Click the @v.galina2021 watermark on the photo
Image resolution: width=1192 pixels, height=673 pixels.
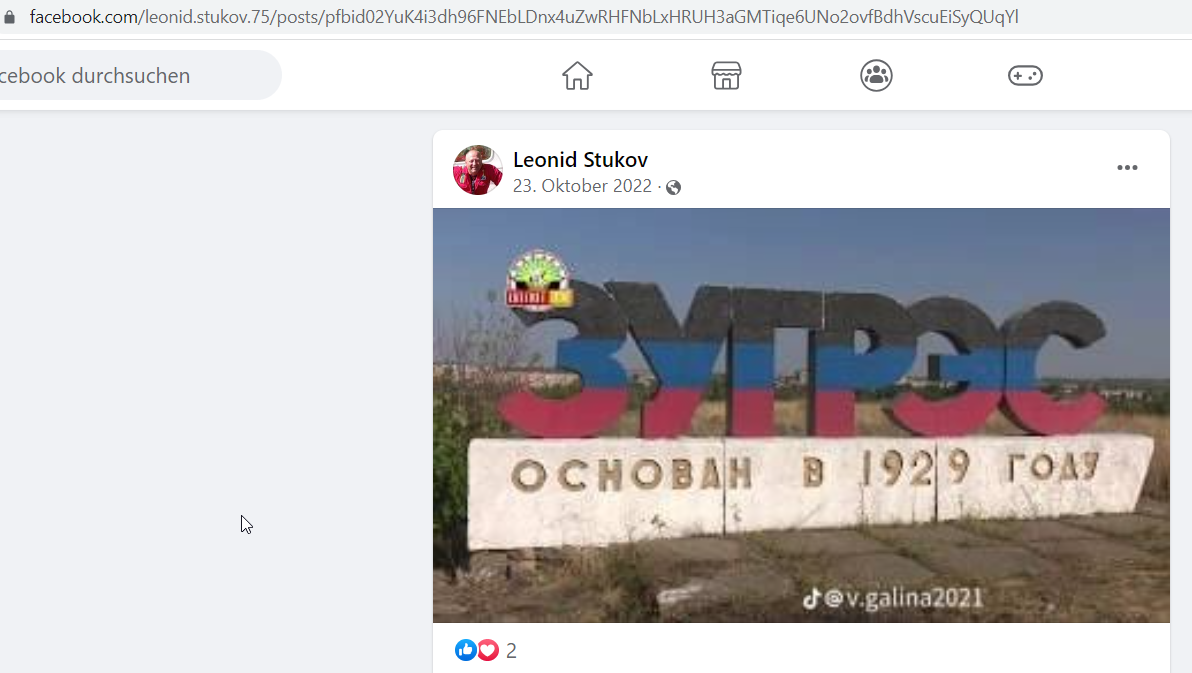click(893, 598)
